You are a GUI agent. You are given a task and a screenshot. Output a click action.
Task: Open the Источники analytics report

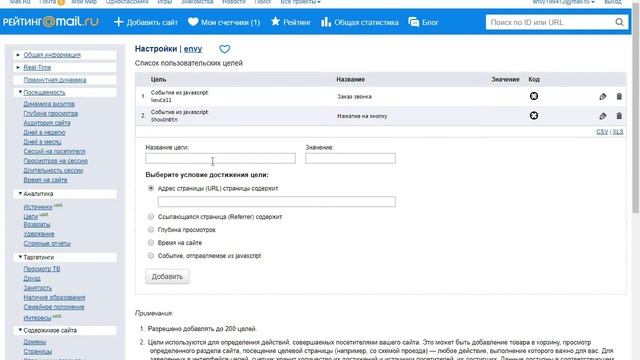click(38, 207)
